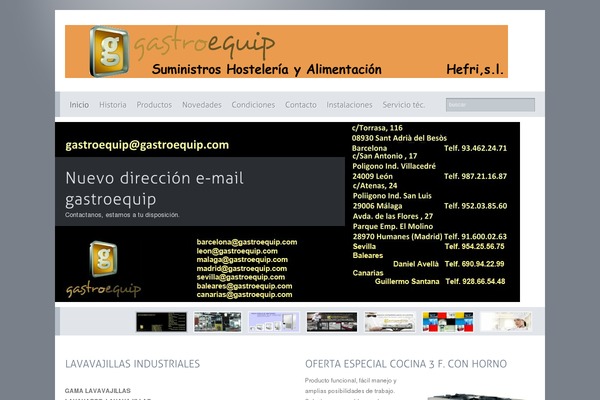
Task: Go to the Condiciones page
Action: click(x=253, y=105)
